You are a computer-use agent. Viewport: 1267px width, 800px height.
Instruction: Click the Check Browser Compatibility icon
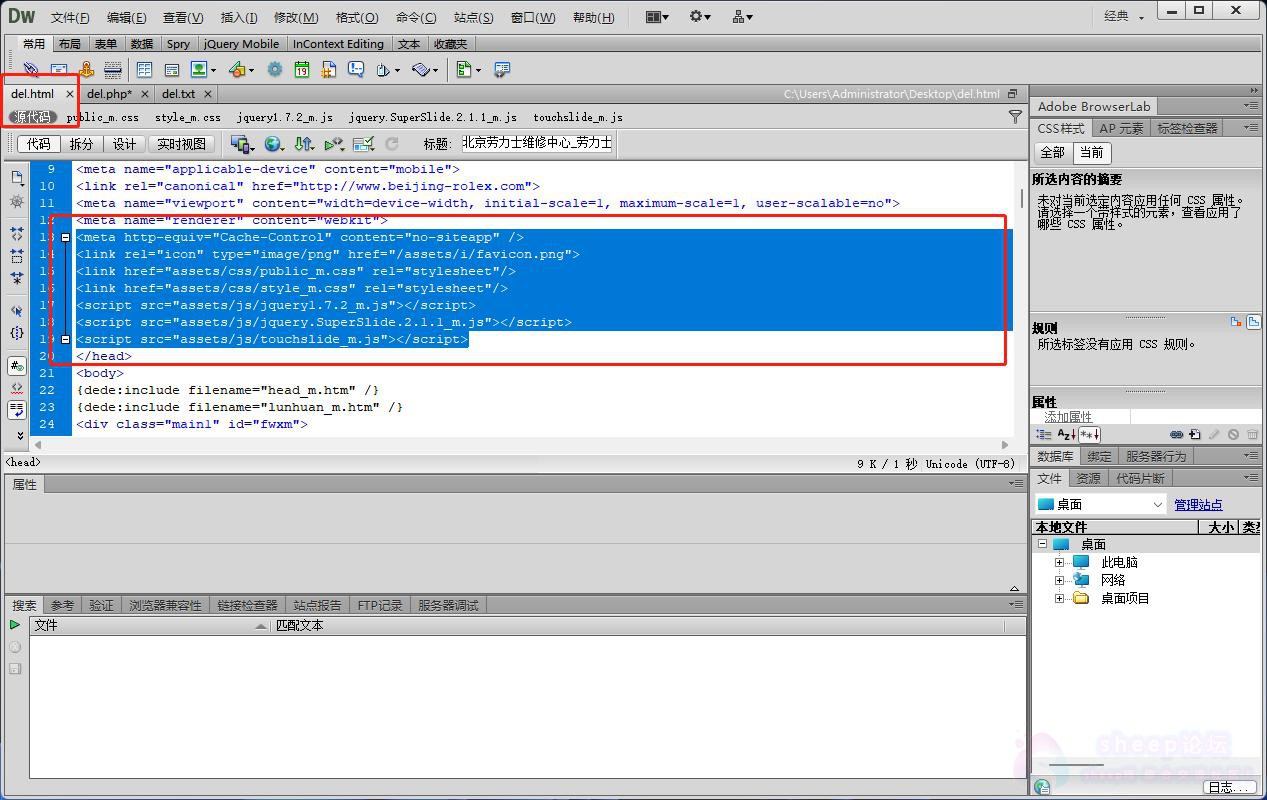pos(364,144)
